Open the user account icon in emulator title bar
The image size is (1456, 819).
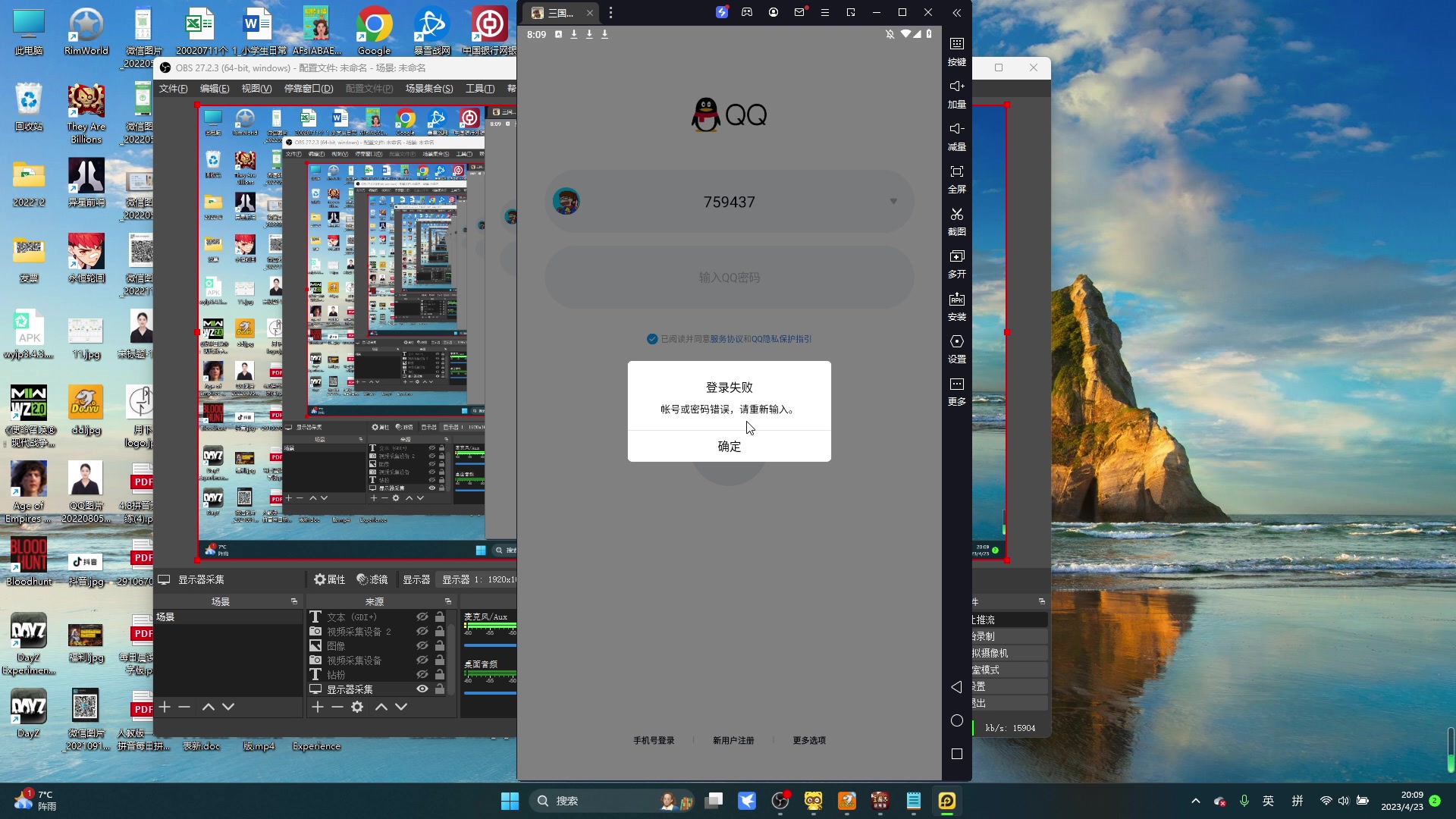tap(773, 12)
